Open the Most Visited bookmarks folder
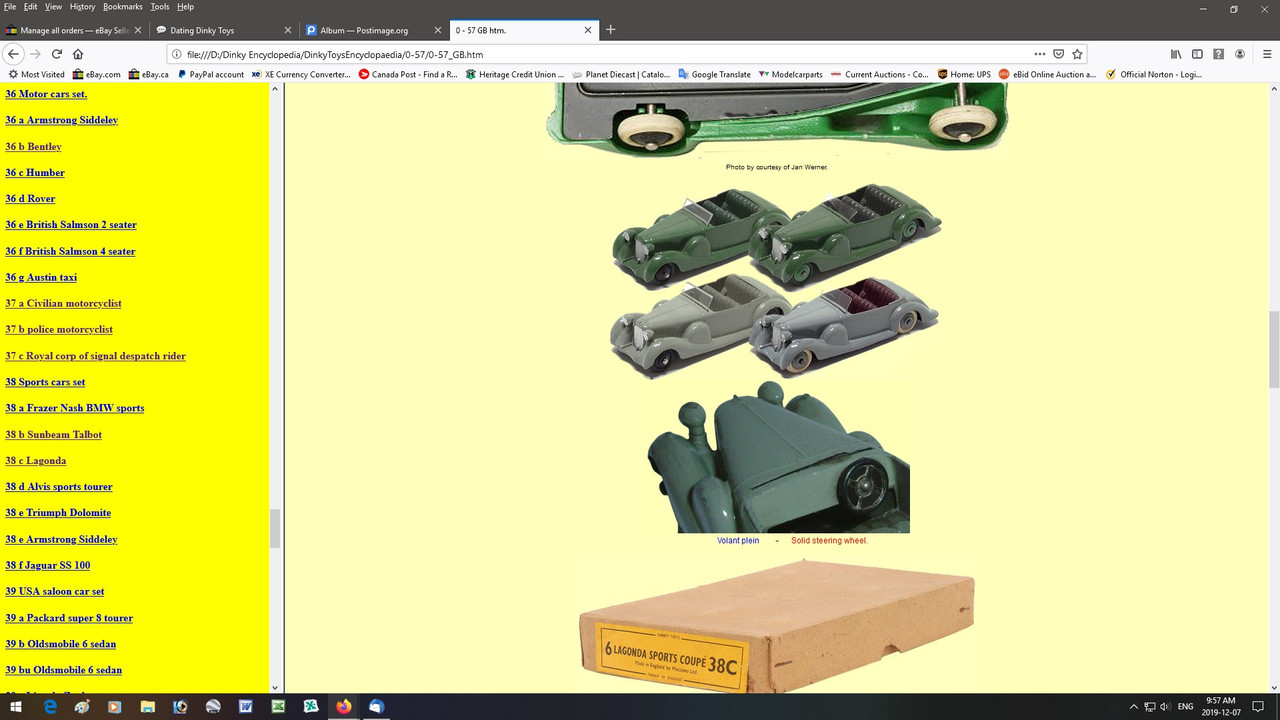The image size is (1280, 720). click(x=36, y=74)
